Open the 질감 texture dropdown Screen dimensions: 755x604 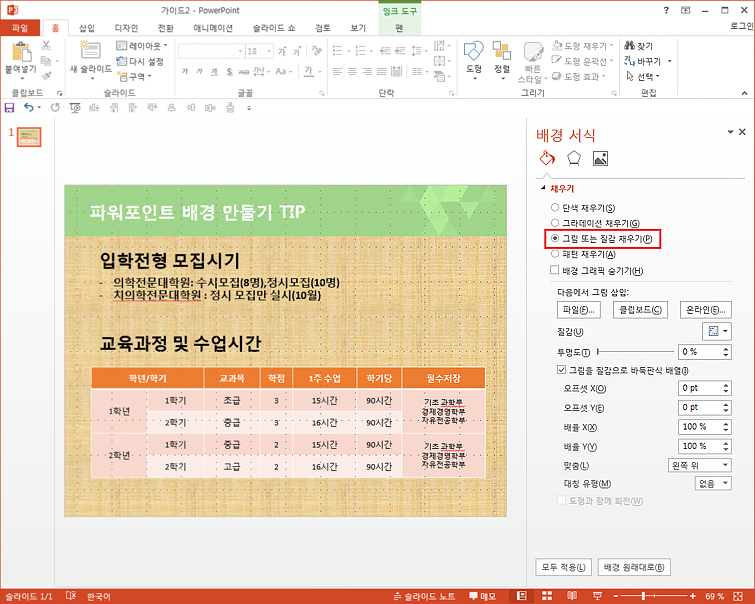point(717,331)
